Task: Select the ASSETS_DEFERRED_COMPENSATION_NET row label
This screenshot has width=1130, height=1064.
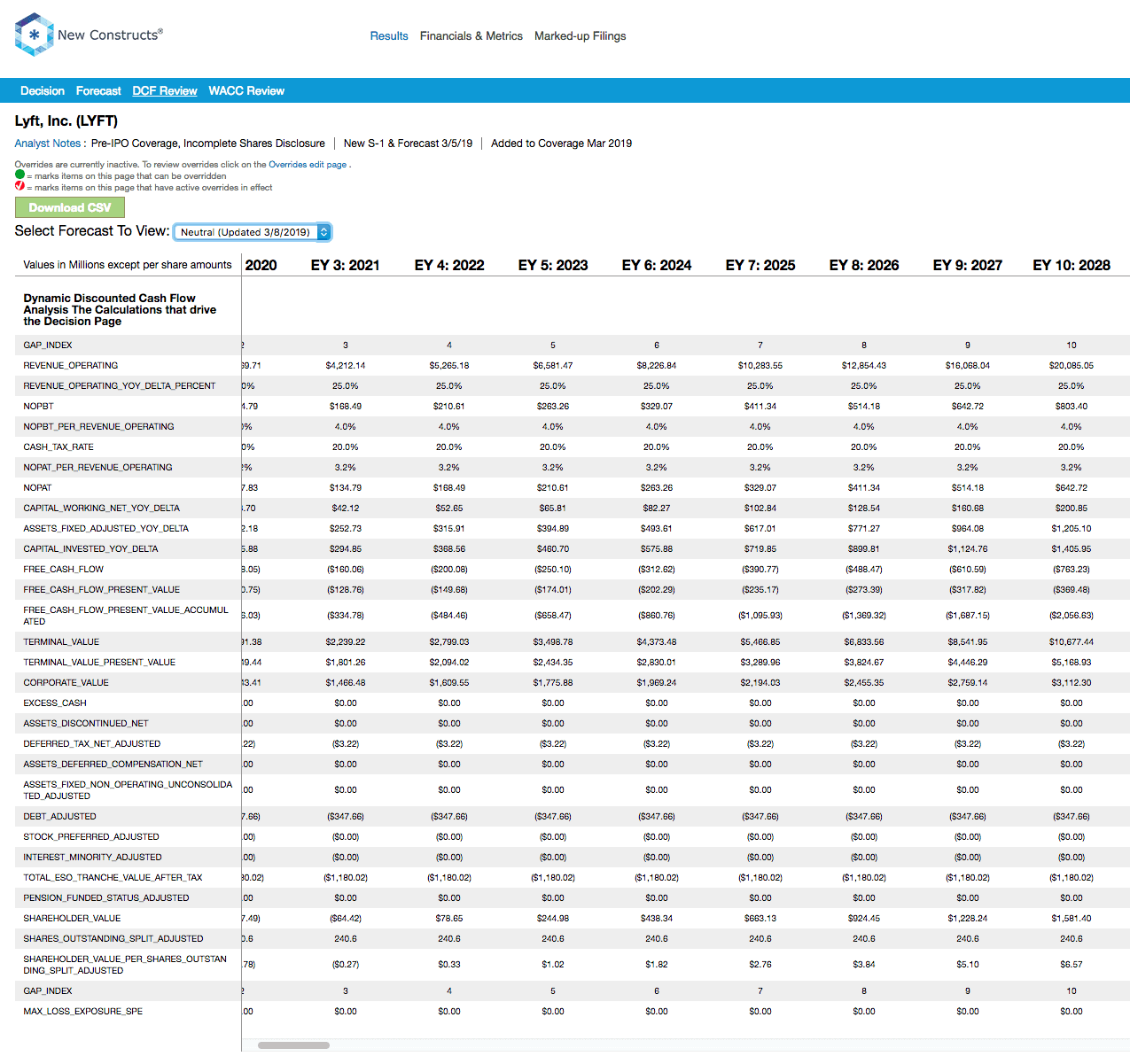Action: [113, 765]
